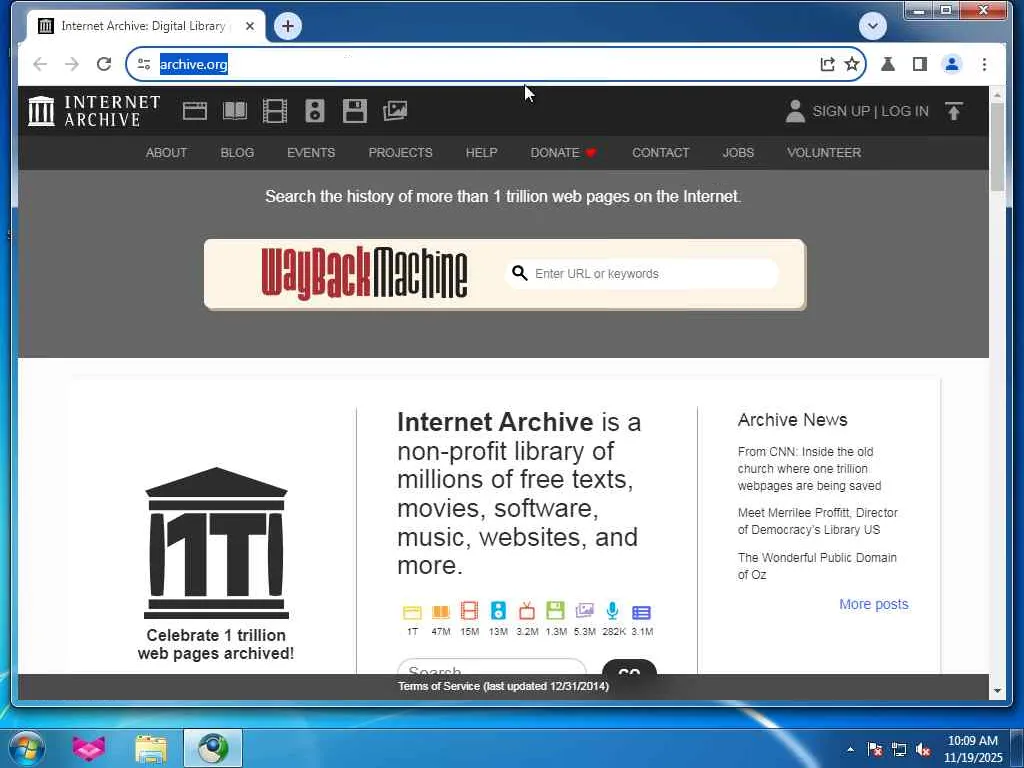Click LOG IN link

(x=904, y=111)
